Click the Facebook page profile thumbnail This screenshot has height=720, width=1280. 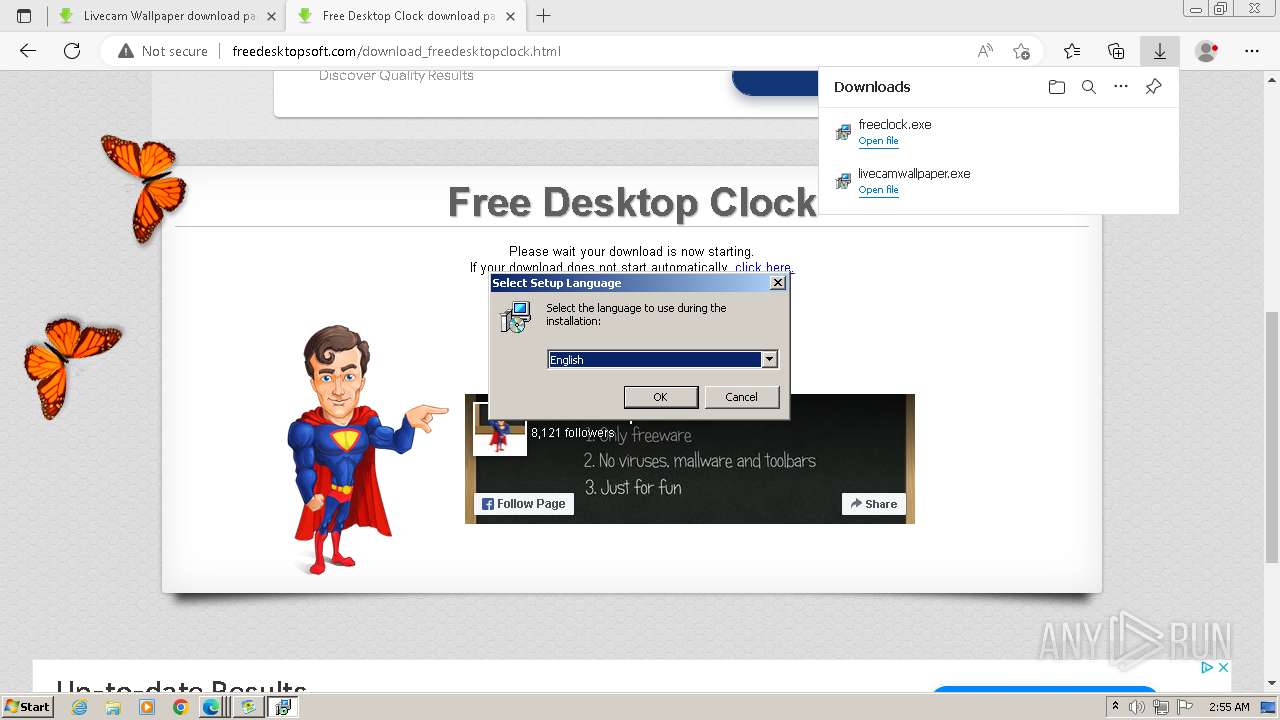coord(499,429)
